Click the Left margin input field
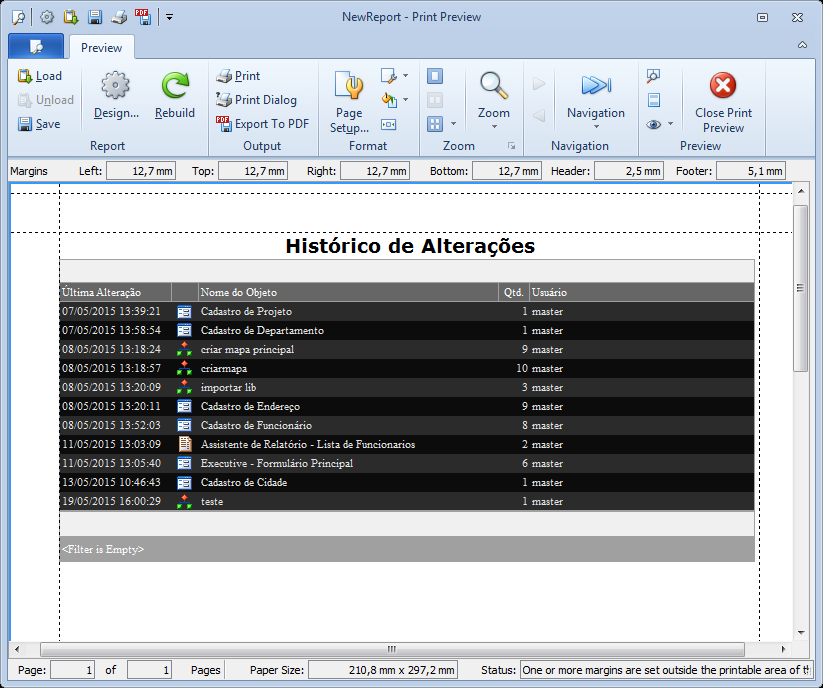This screenshot has width=823, height=688. (141, 171)
